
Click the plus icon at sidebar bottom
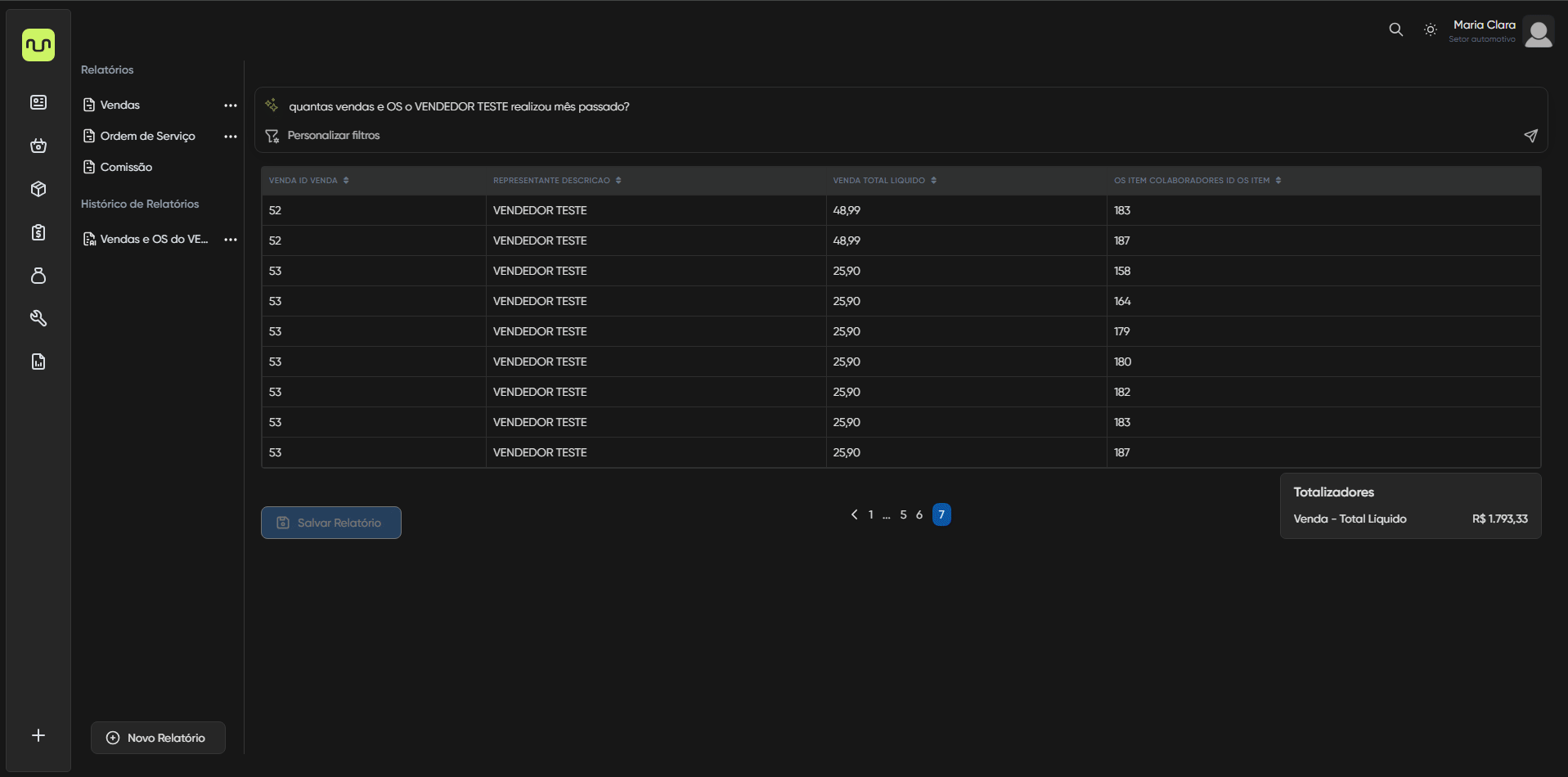click(38, 735)
